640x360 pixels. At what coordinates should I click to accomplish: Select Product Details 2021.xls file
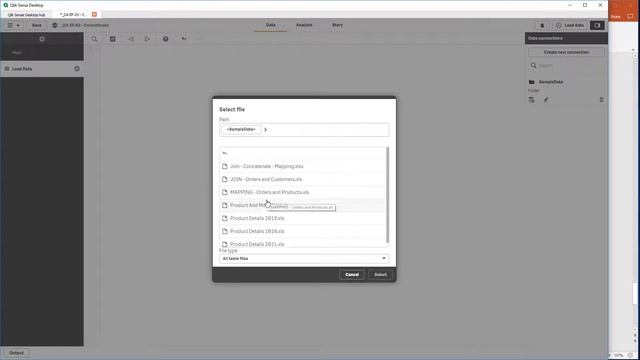[x=303, y=244]
